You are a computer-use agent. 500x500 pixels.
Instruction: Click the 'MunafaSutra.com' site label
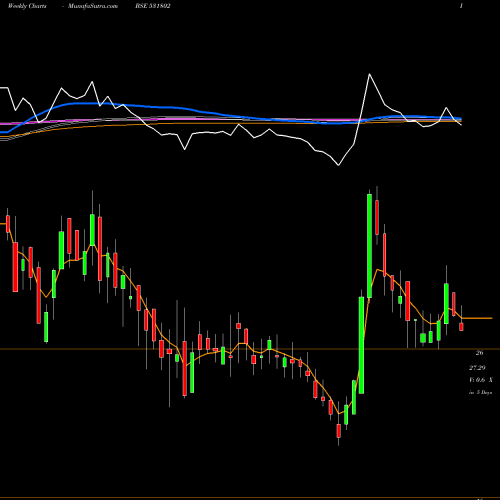[93, 6]
